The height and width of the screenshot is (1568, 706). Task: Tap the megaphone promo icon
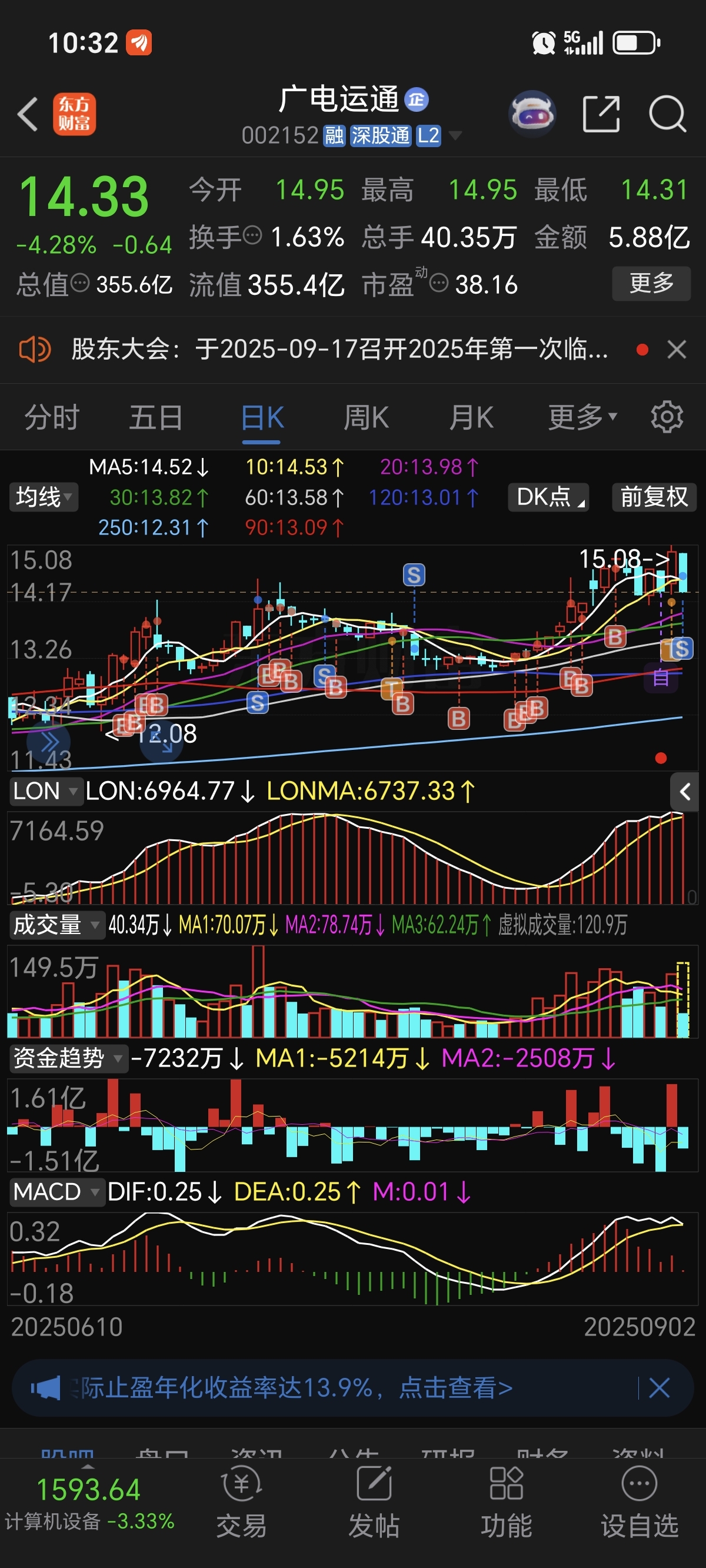(x=46, y=1388)
